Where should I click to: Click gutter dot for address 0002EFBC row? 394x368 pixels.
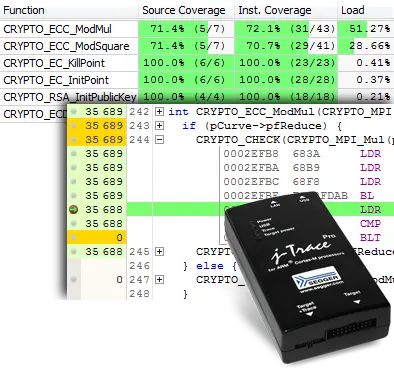[x=74, y=182]
